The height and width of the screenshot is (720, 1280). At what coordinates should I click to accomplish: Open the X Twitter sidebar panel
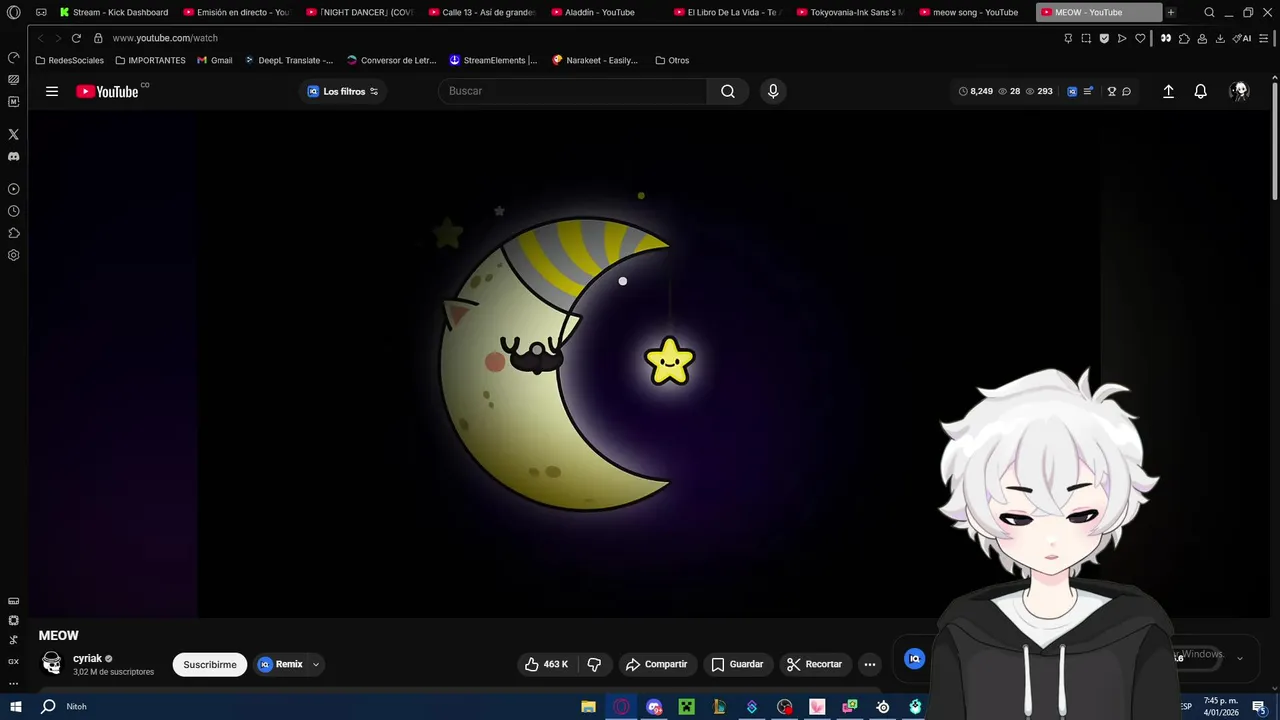pyautogui.click(x=13, y=134)
